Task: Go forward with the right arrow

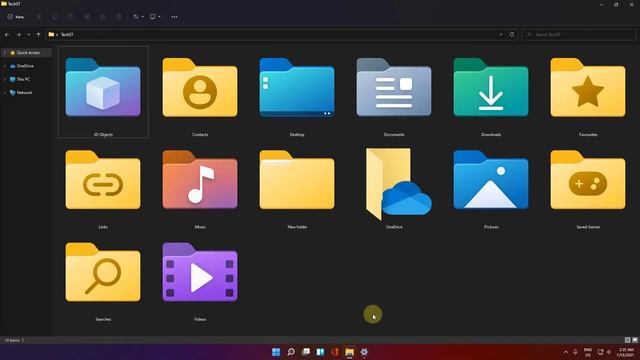Action: click(18, 35)
